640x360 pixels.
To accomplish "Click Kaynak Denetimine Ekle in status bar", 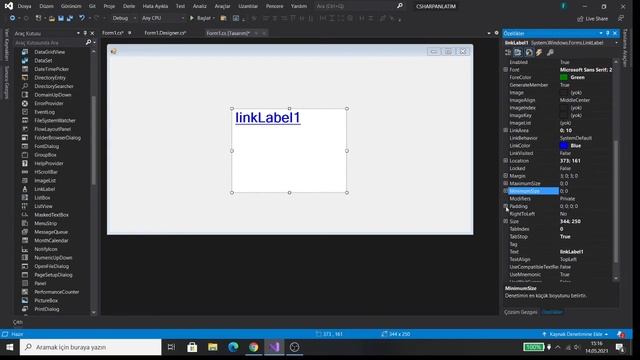I will [x=576, y=334].
